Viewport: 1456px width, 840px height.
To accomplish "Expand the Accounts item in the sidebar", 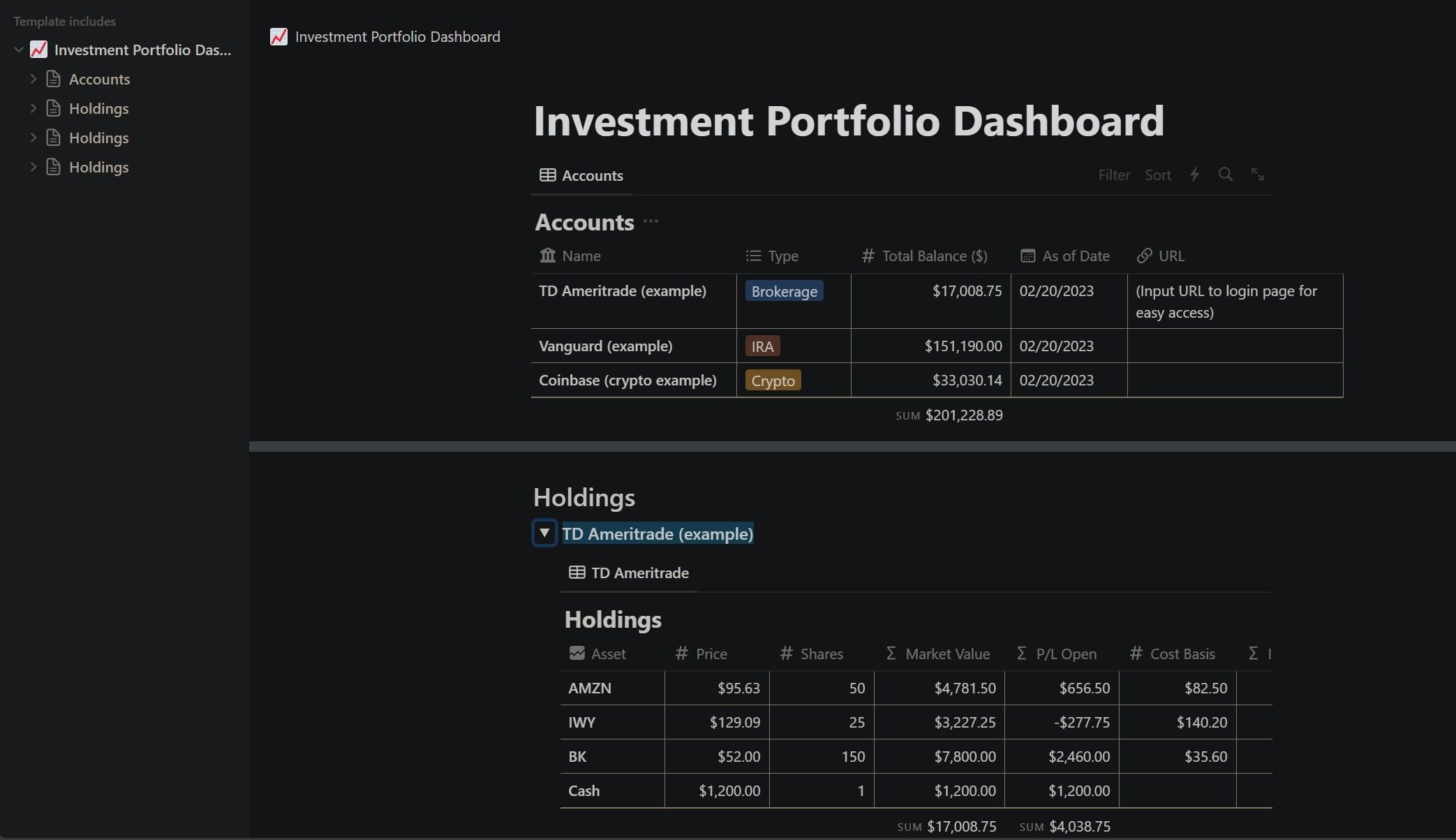I will [x=33, y=79].
